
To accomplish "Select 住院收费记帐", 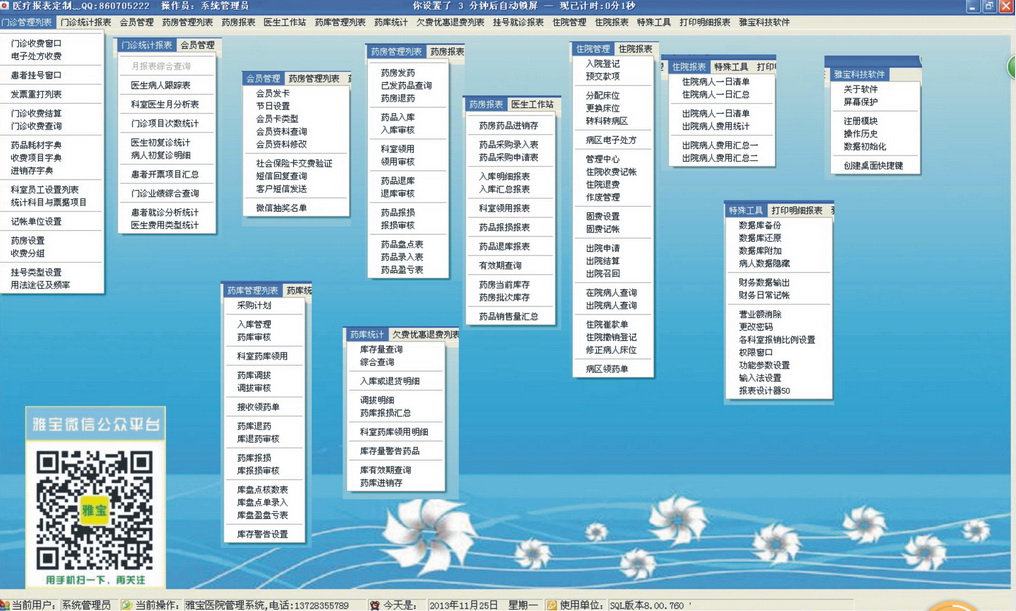I will point(611,172).
